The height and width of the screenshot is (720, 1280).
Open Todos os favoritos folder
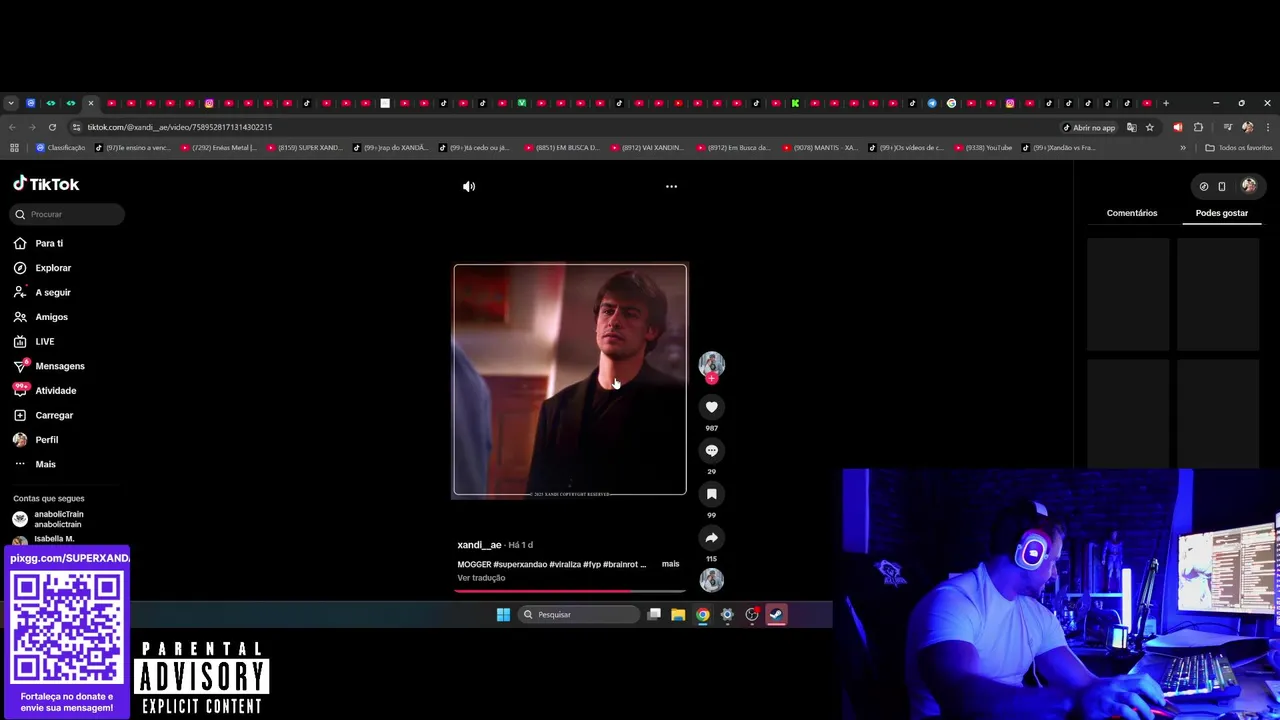[1239, 148]
